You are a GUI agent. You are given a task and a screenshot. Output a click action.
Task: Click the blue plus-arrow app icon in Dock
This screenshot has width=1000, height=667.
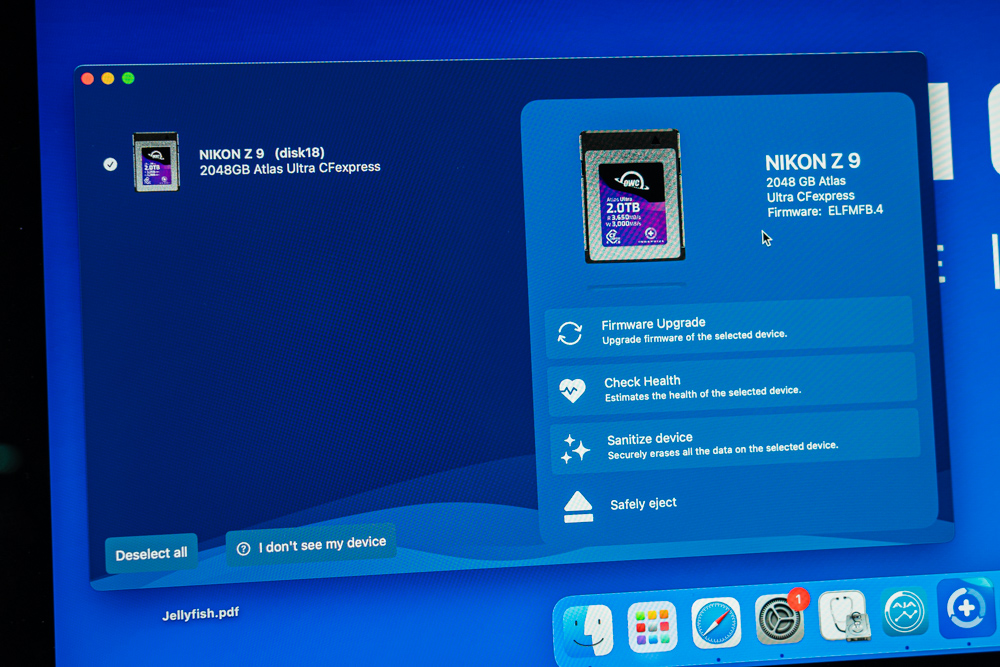point(966,608)
